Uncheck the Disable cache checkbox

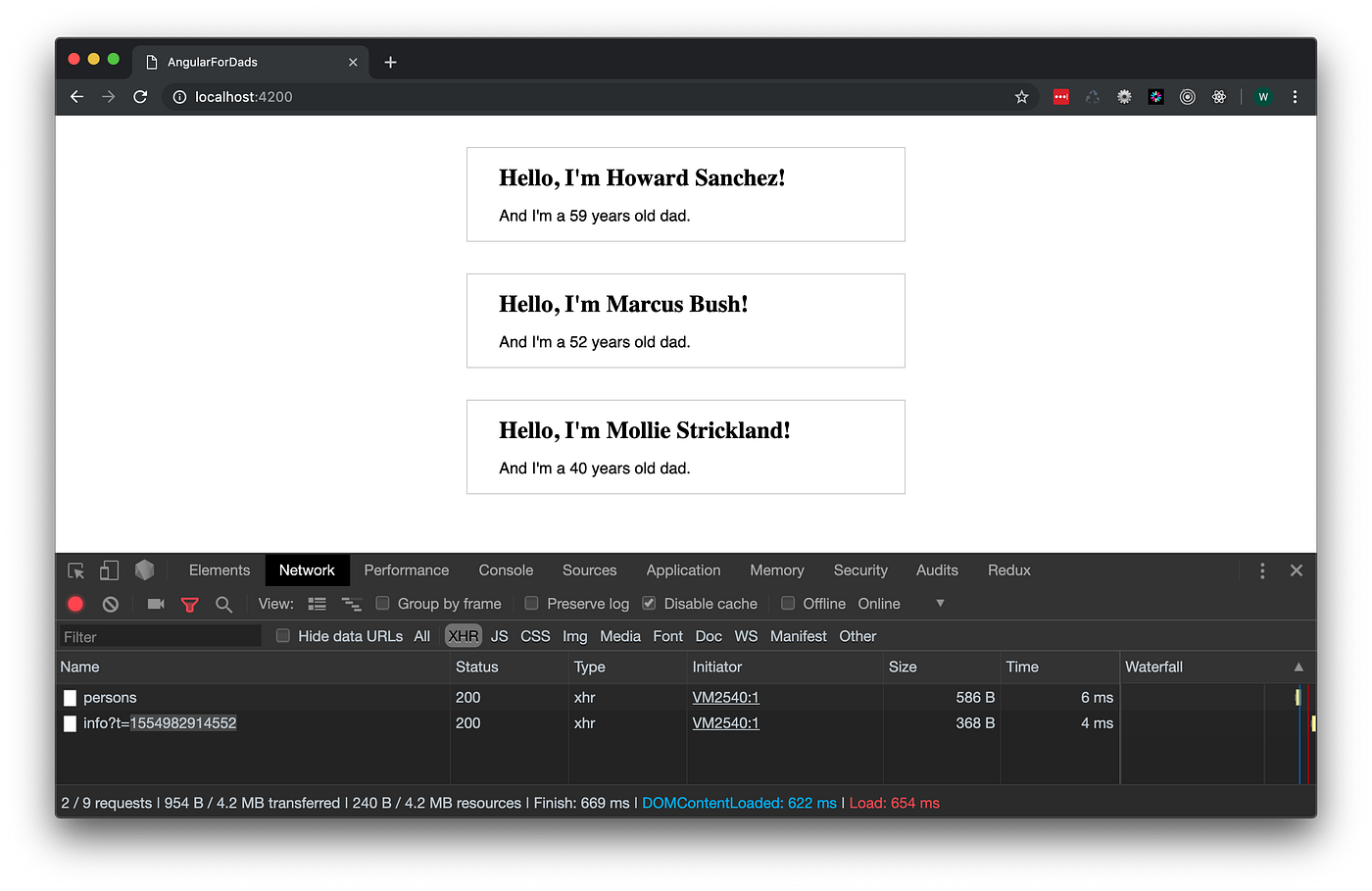648,603
